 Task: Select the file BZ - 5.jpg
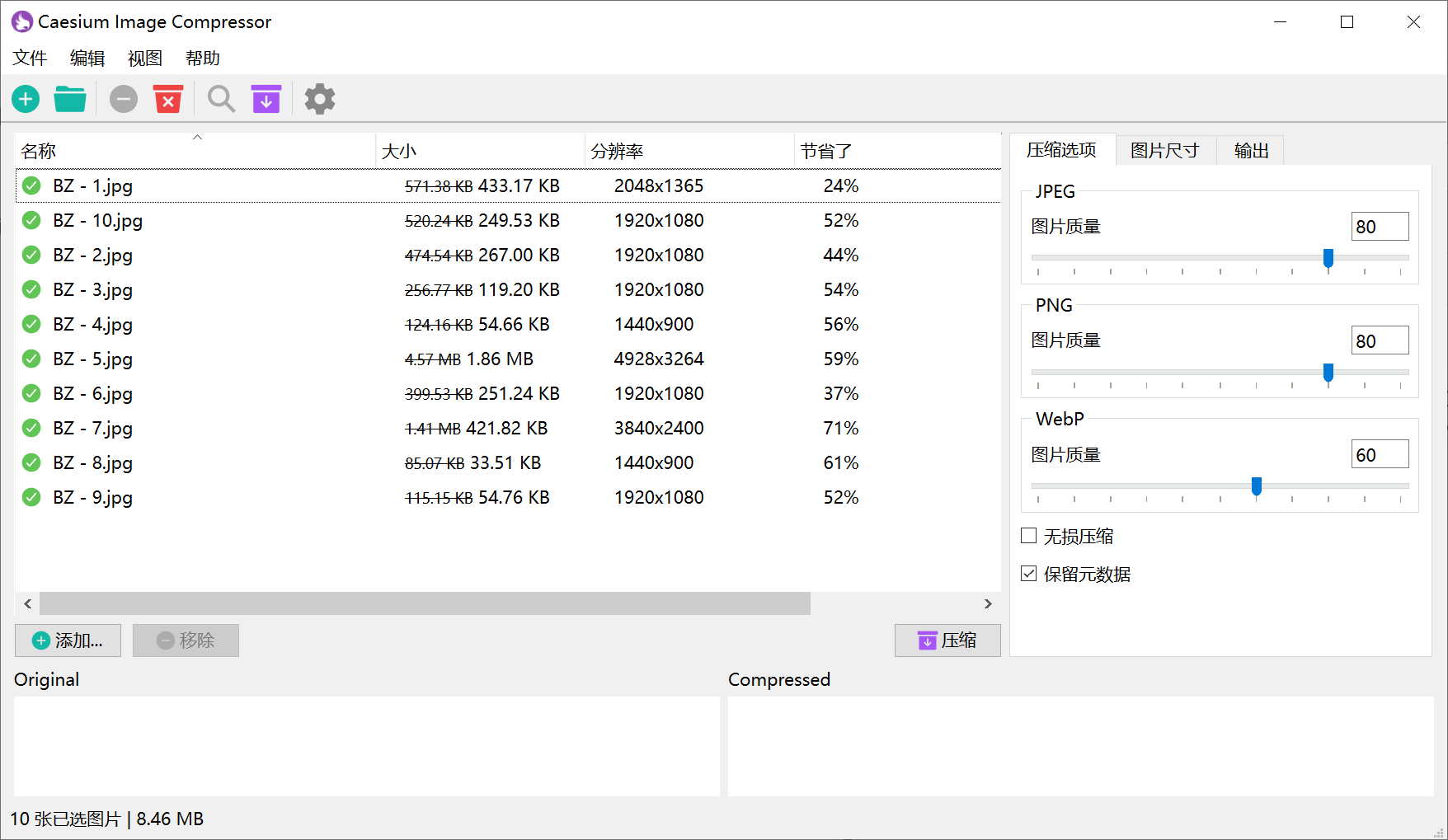(92, 359)
